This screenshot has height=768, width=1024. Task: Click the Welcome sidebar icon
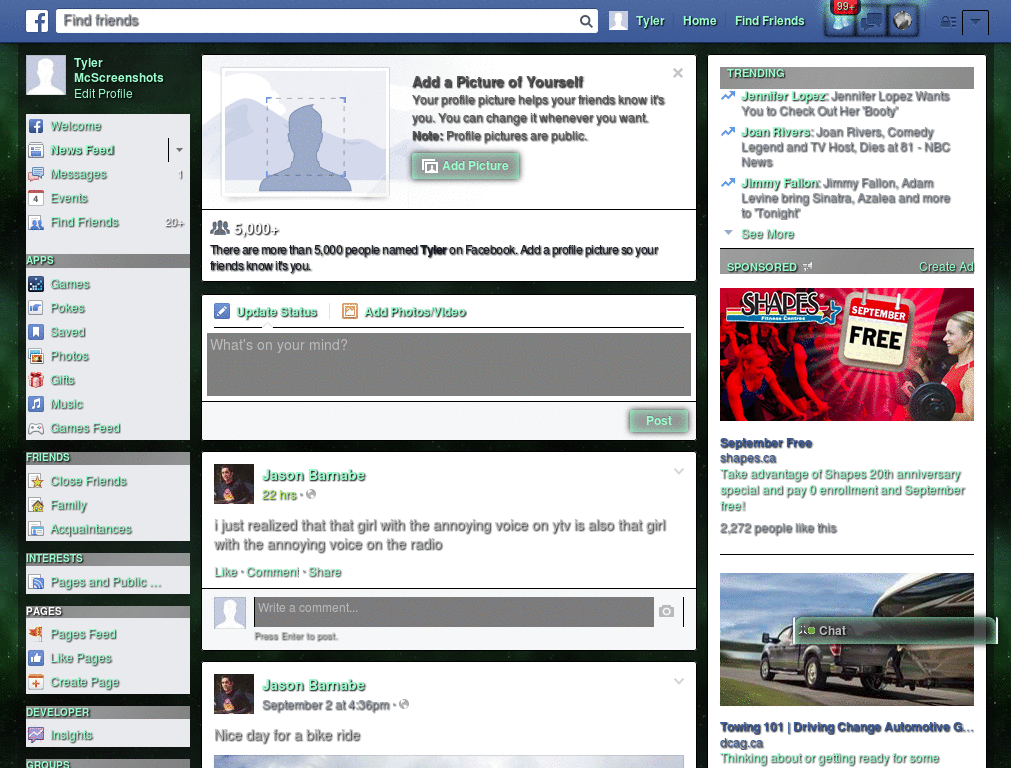point(36,126)
